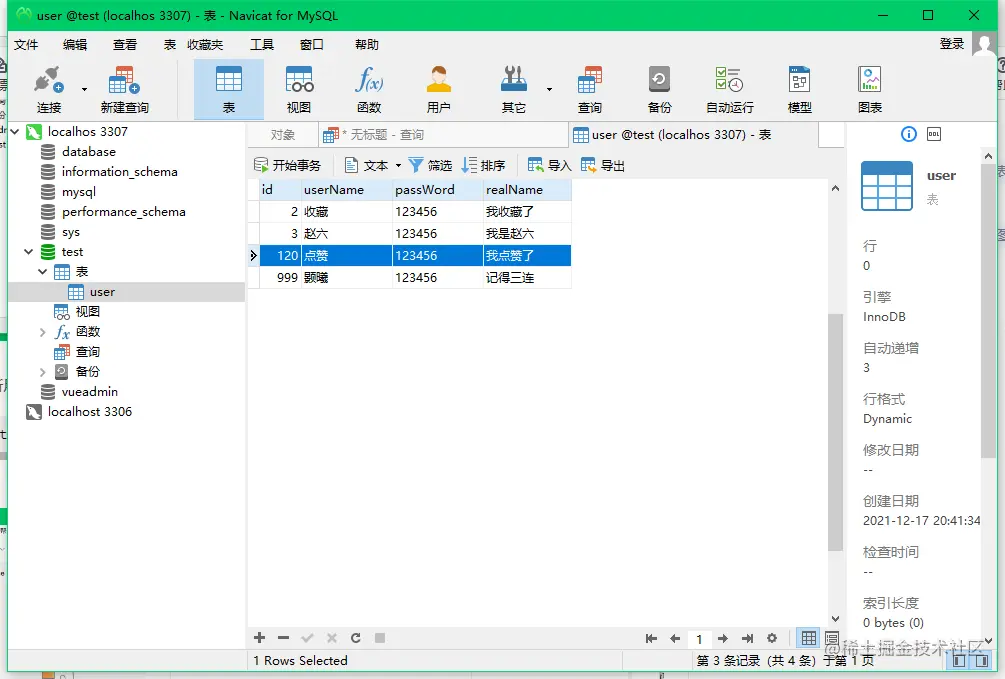Select the realName cell 我收藏了
This screenshot has height=679, width=1005.
[527, 212]
